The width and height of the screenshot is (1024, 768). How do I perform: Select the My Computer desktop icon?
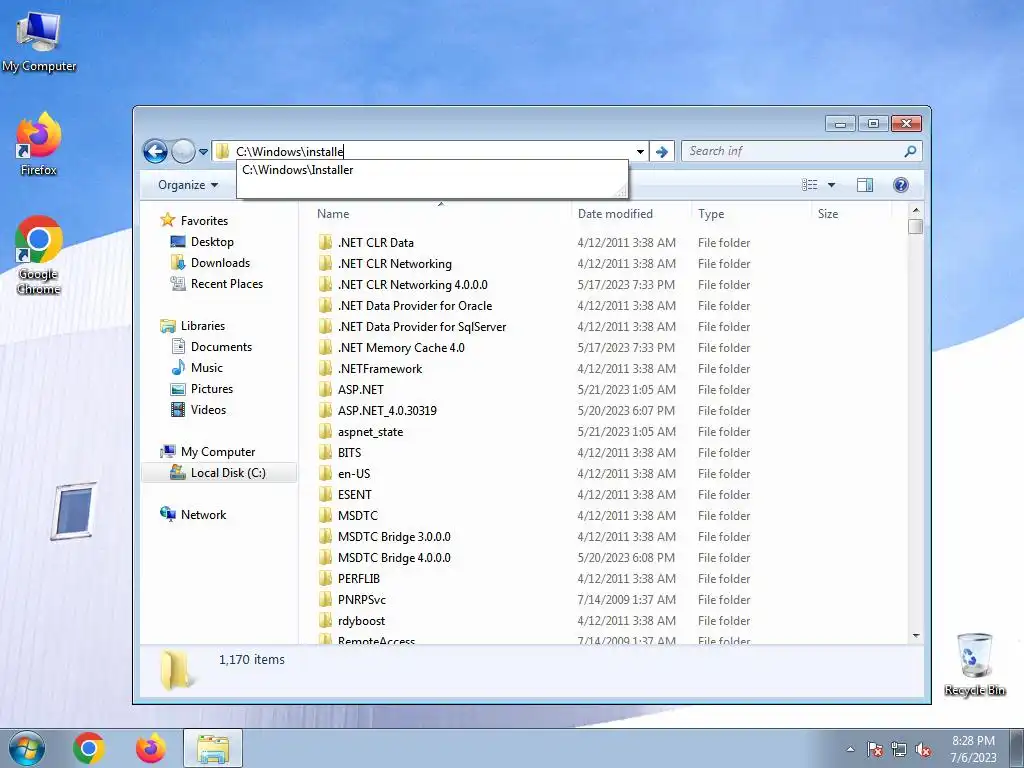click(39, 42)
